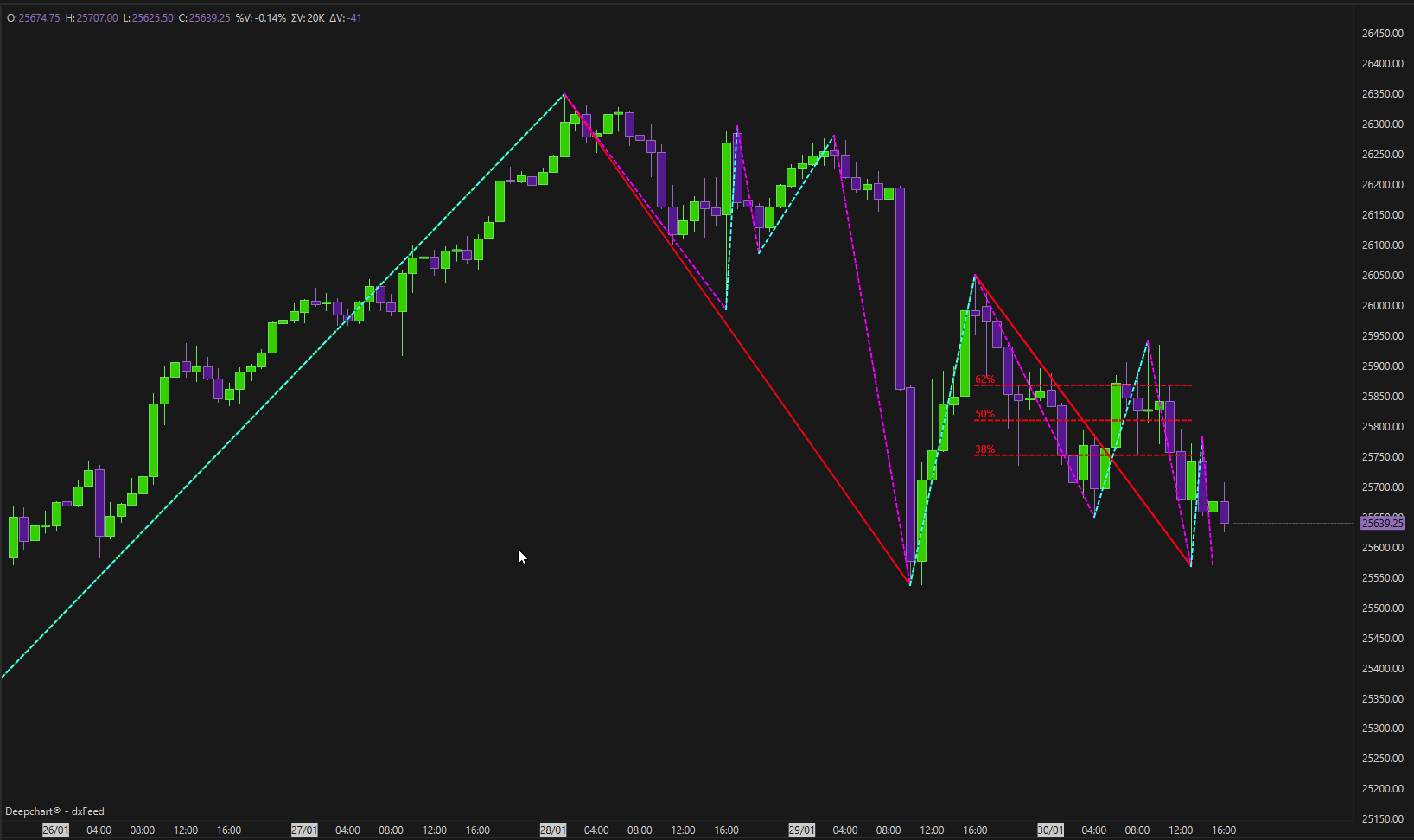Viewport: 1414px width, 840px height.
Task: Select the 62% Fibonacci retracement label
Action: point(984,379)
